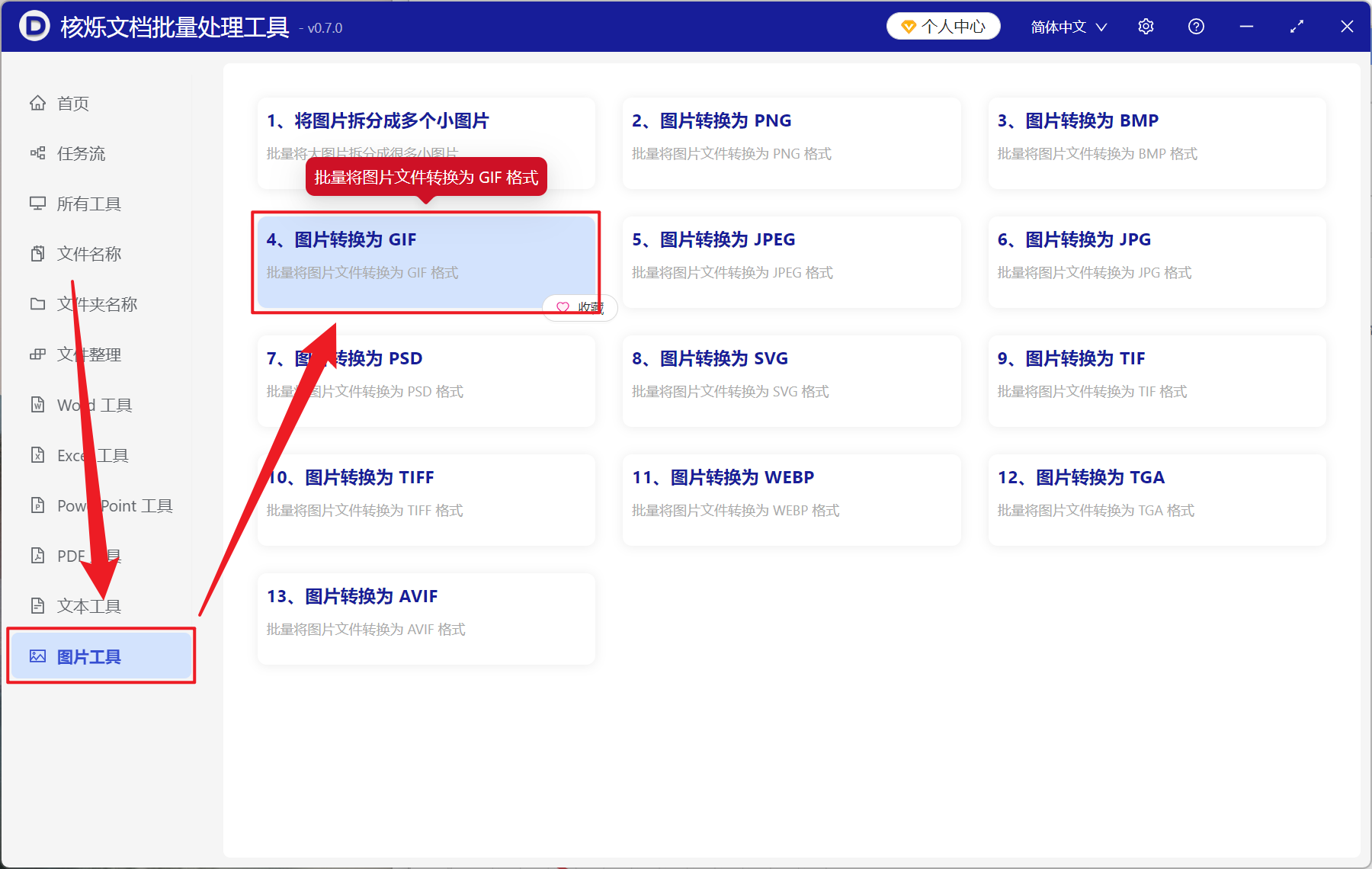1372x869 pixels.
Task: Open the 个人中心 button
Action: point(944,27)
